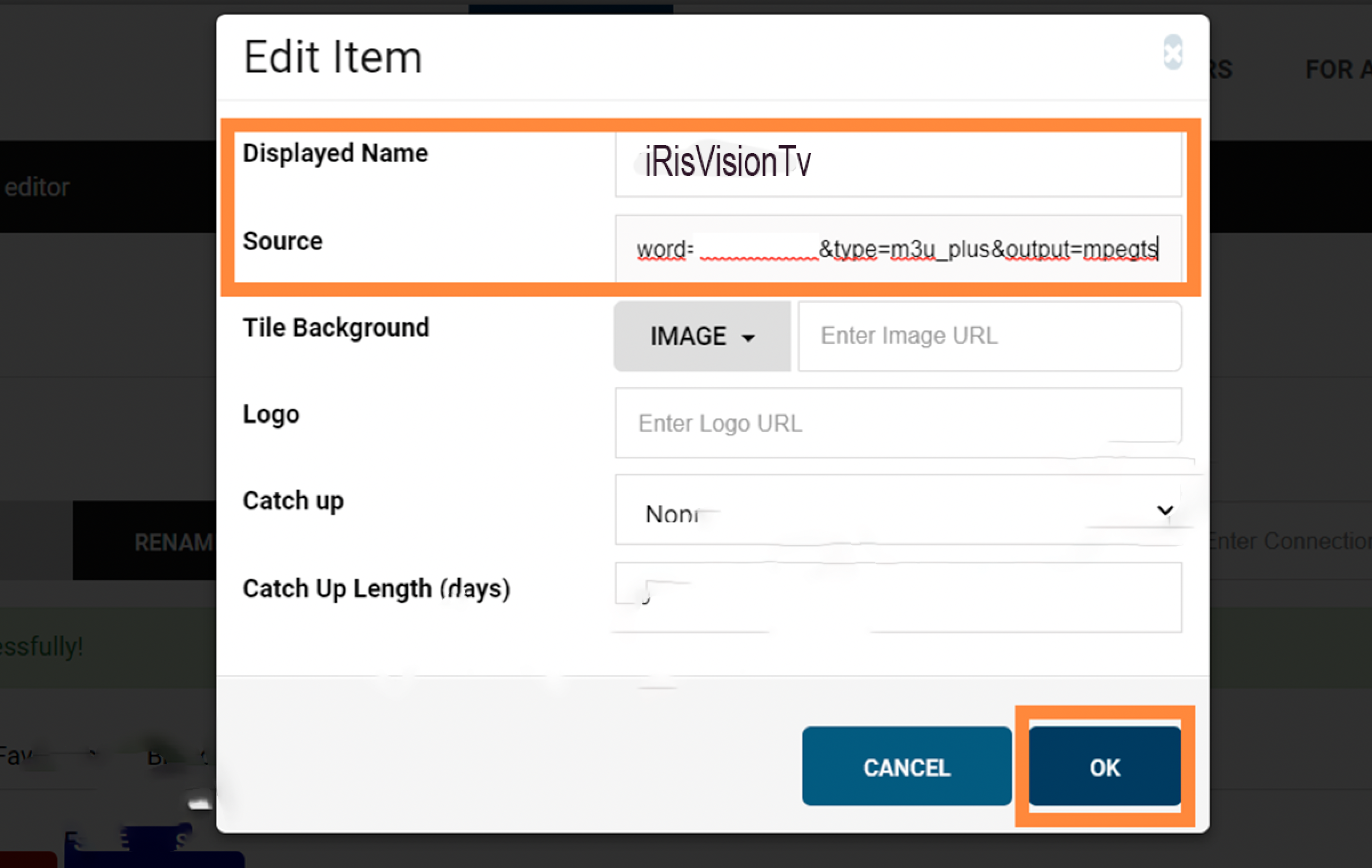Click the "Catch Up Length (days)" label
The image size is (1372, 868).
click(x=376, y=589)
